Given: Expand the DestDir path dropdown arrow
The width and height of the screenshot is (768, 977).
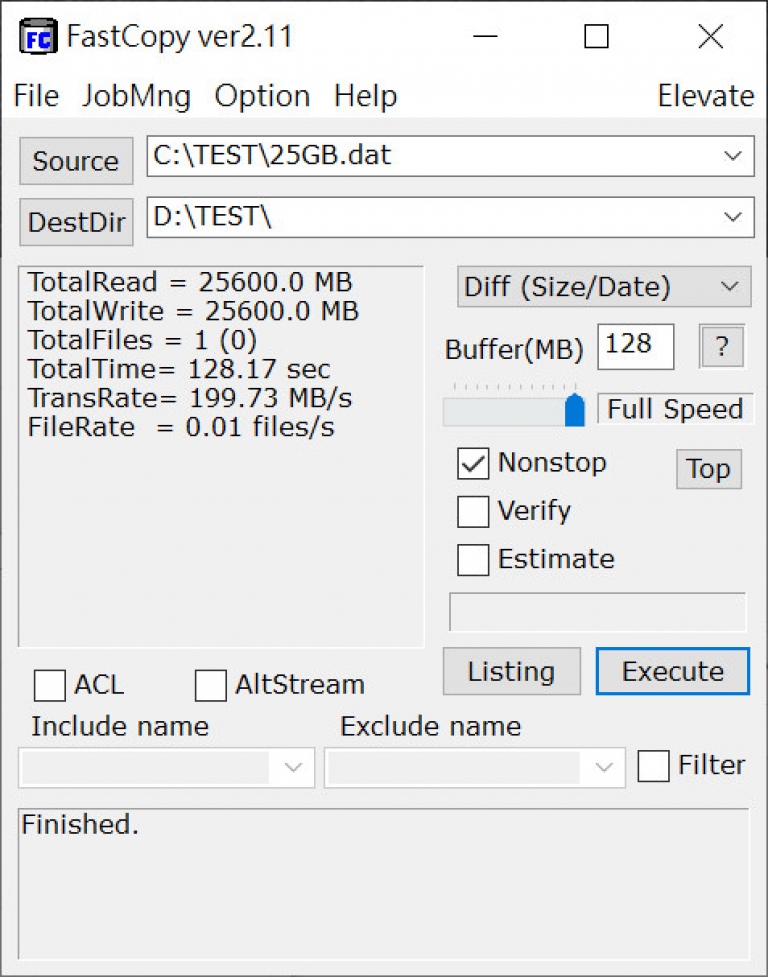Looking at the screenshot, I should pos(733,217).
